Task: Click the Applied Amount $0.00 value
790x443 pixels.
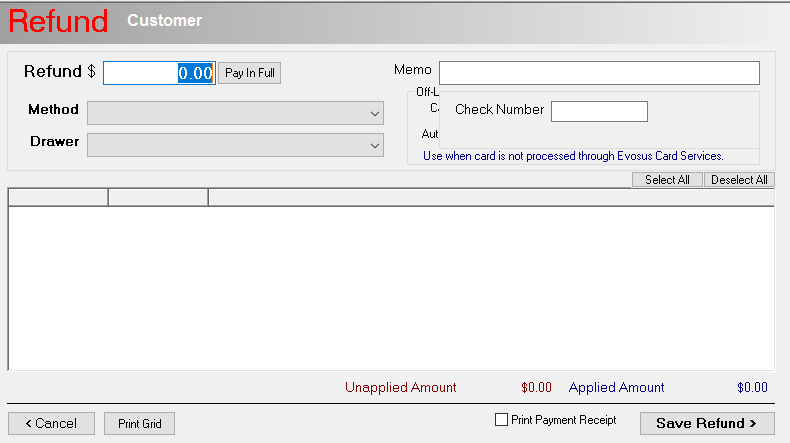Action: click(x=752, y=388)
